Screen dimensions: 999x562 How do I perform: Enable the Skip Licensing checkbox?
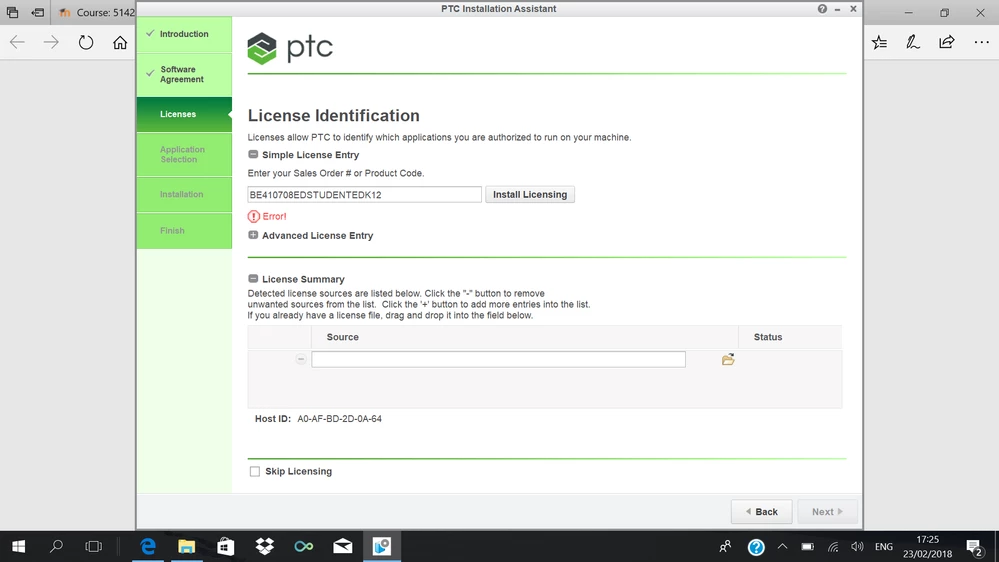(x=255, y=472)
